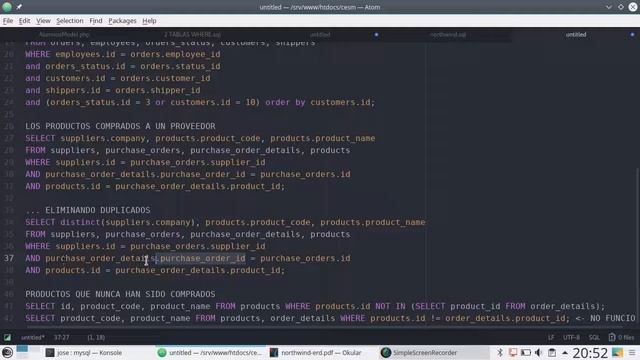Click the word distinct on line 34

pos(80,222)
